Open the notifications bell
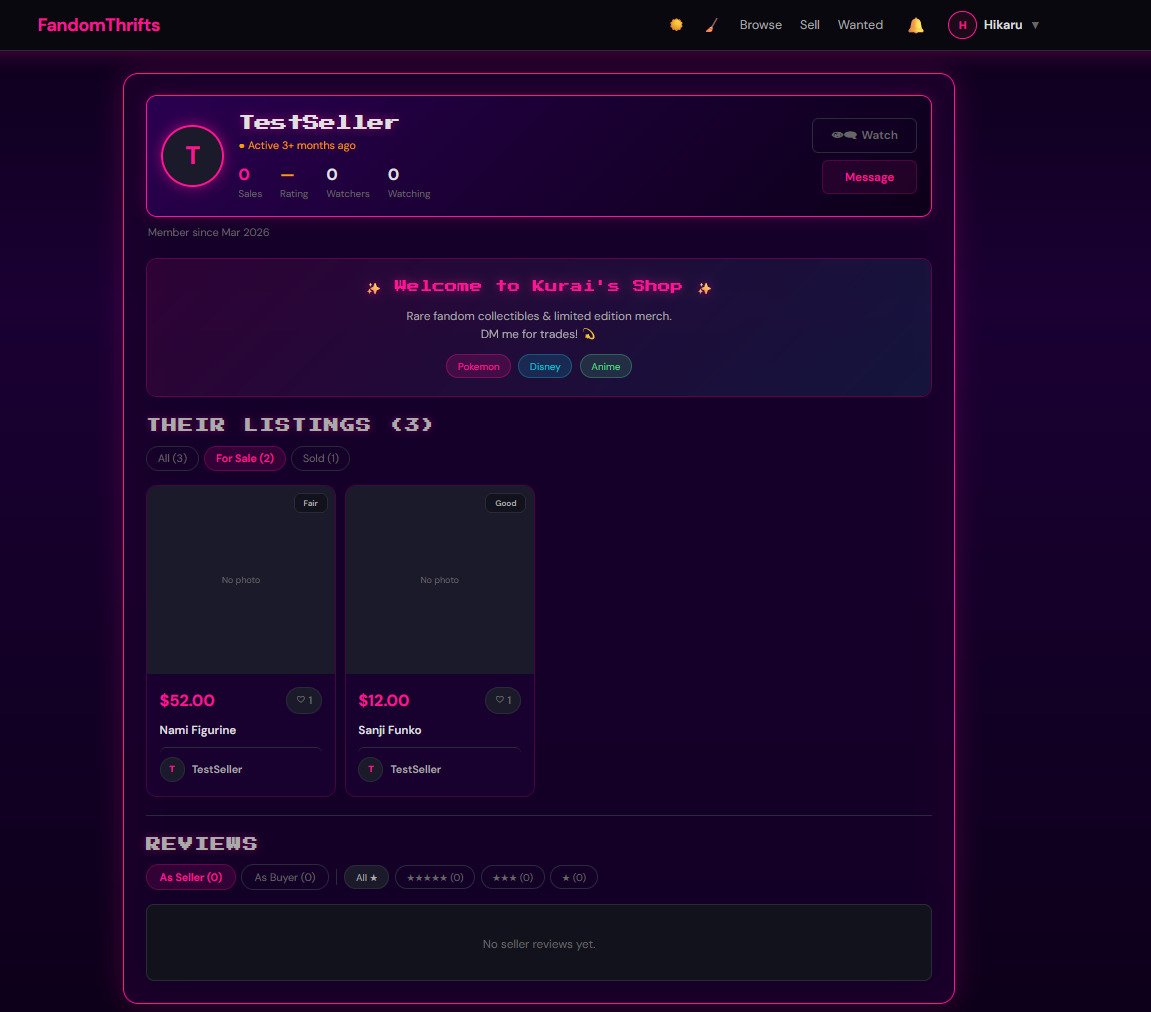 pyautogui.click(x=915, y=26)
